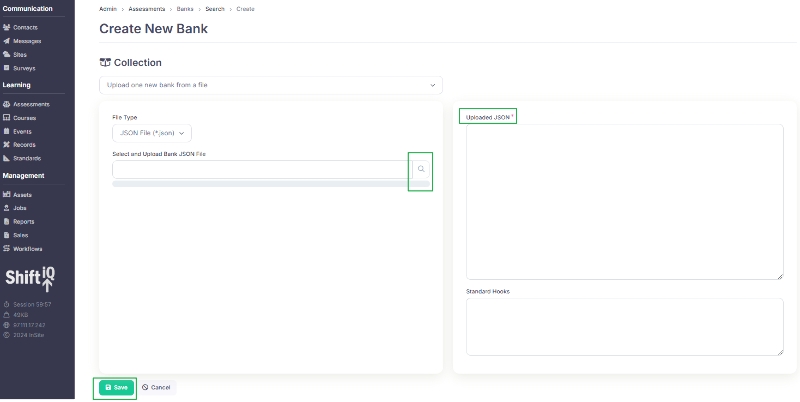Cancel creating the bank
This screenshot has height=402, width=800.
pos(156,387)
